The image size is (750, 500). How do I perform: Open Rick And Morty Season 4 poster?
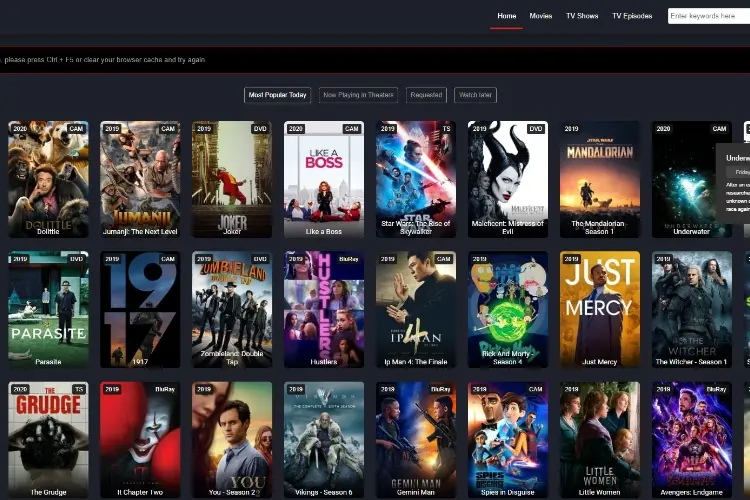click(507, 310)
